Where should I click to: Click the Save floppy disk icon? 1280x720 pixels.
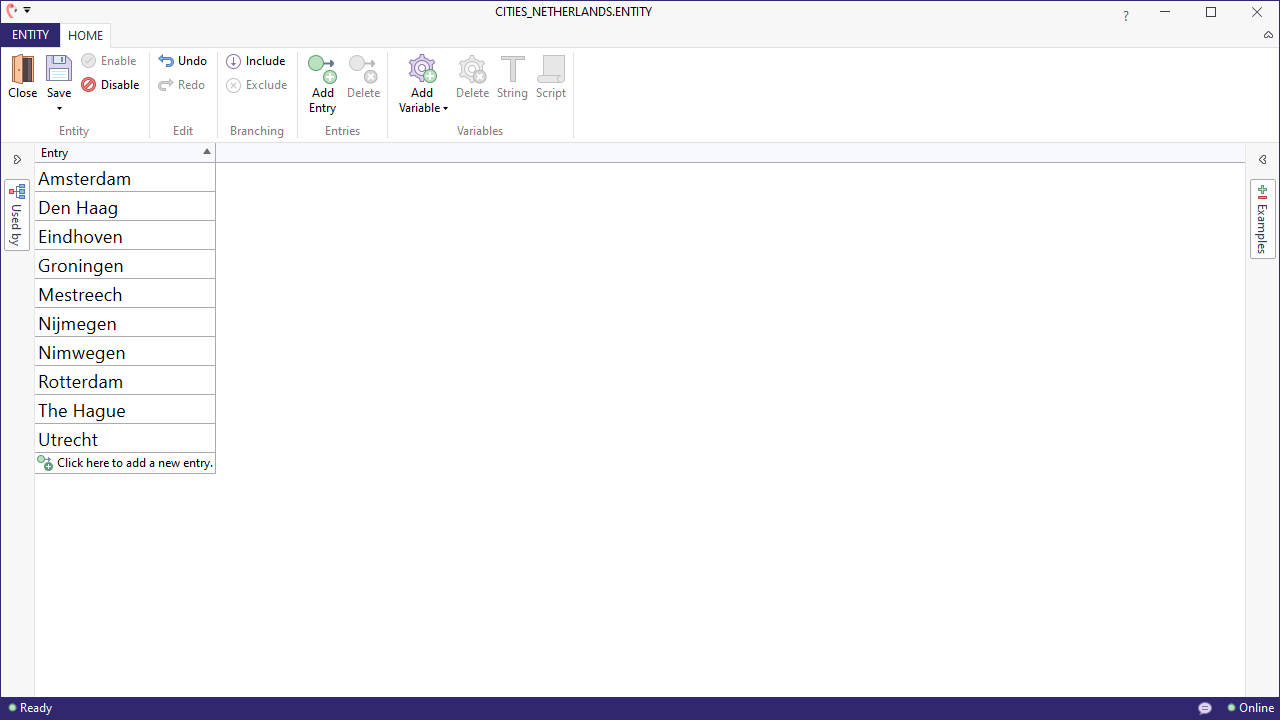(x=59, y=69)
